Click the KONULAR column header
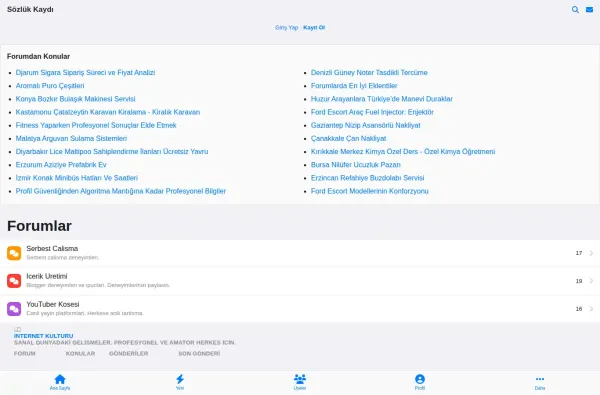This screenshot has width=600, height=395. click(x=80, y=354)
